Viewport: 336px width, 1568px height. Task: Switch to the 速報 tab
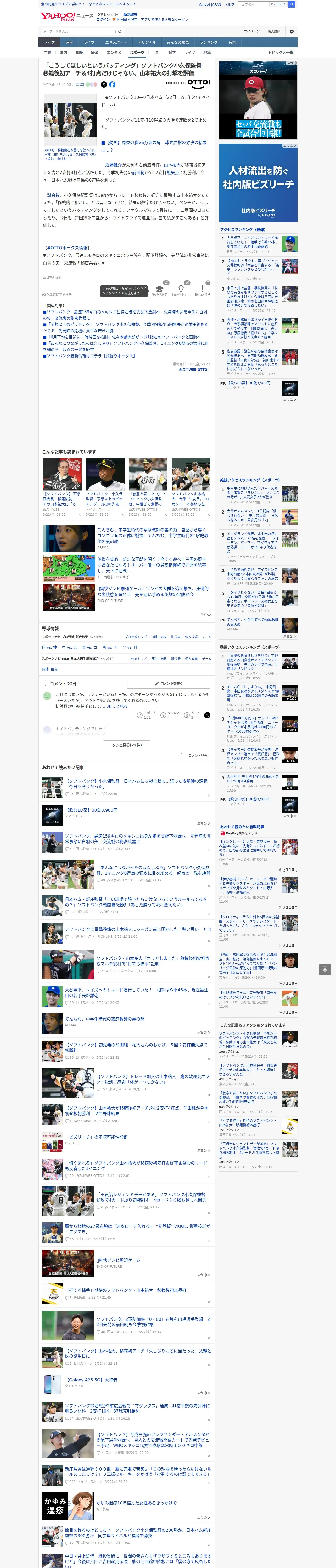69,43
